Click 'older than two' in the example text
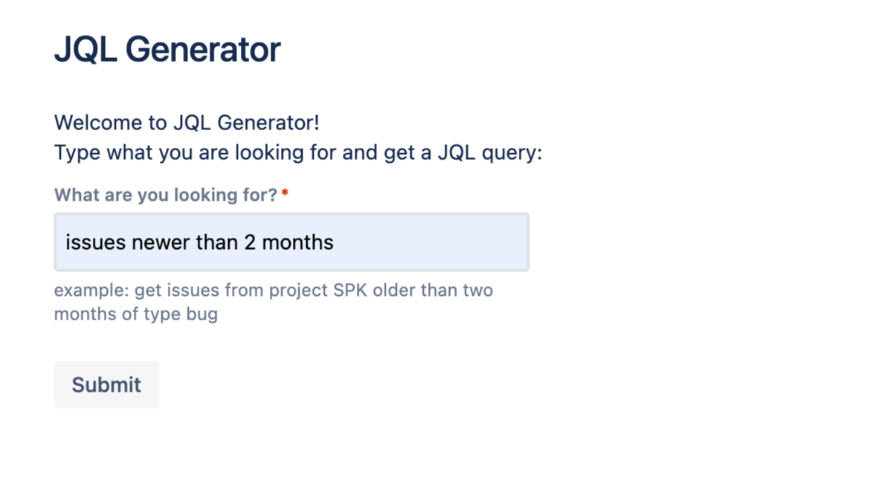This screenshot has width=870, height=495. point(439,291)
